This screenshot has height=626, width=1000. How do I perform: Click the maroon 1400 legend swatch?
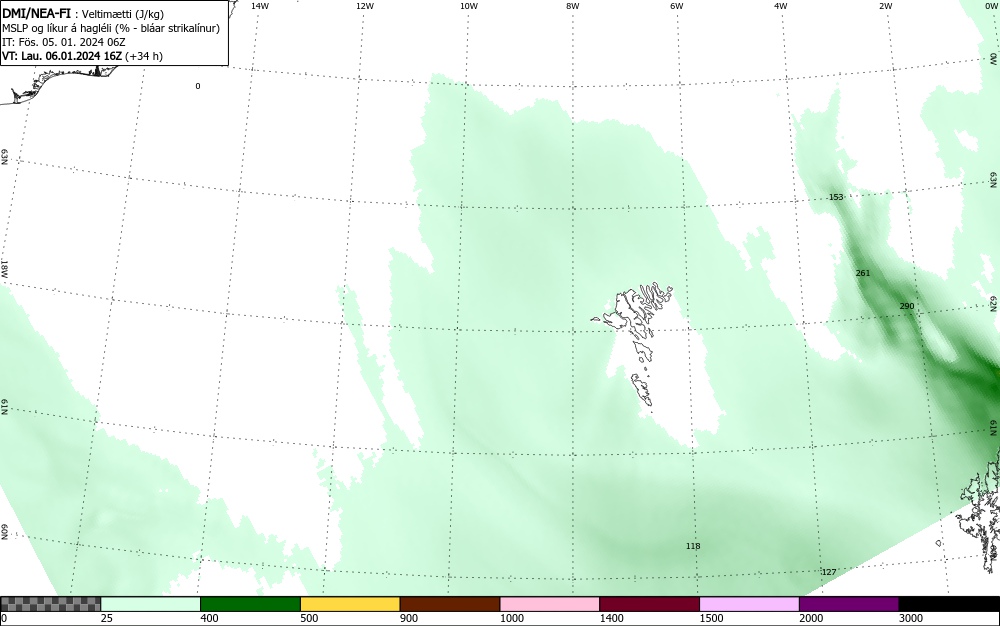pos(649,604)
